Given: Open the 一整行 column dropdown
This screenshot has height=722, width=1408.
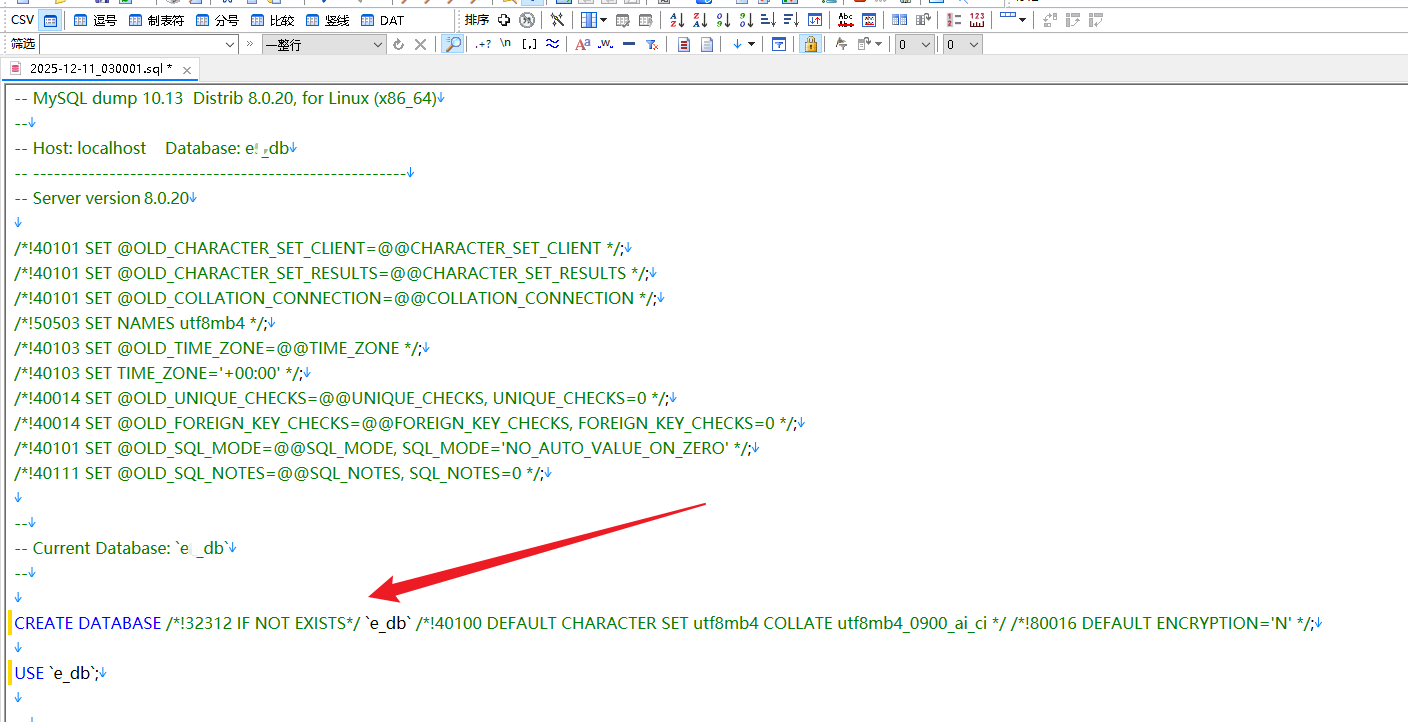Looking at the screenshot, I should pos(378,44).
